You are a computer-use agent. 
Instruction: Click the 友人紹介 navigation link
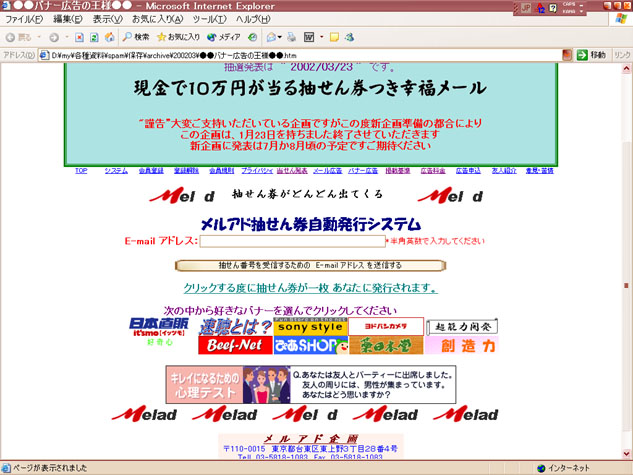point(504,171)
